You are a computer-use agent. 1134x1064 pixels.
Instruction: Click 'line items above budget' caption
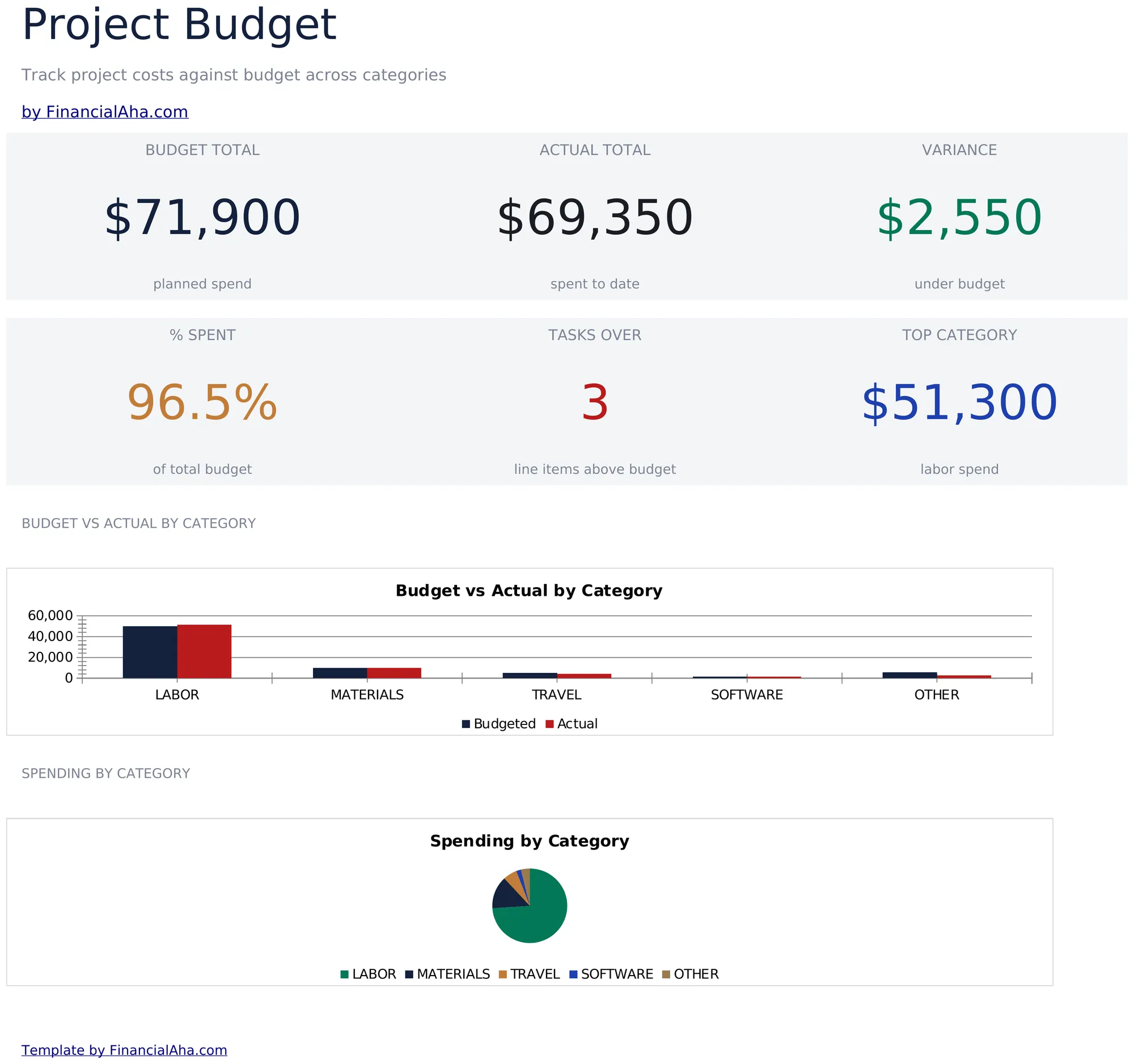595,469
